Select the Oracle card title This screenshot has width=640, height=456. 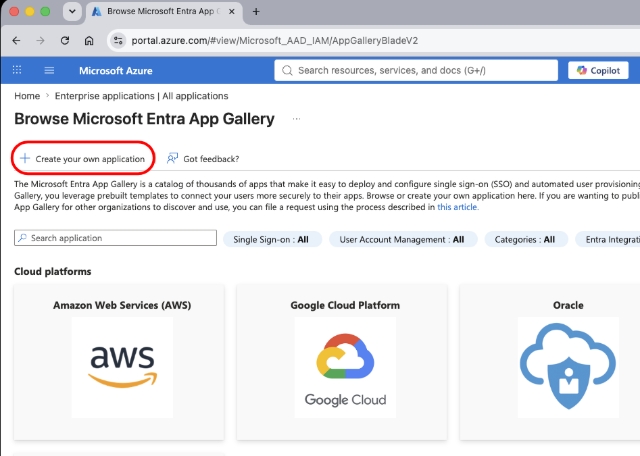pyautogui.click(x=568, y=305)
